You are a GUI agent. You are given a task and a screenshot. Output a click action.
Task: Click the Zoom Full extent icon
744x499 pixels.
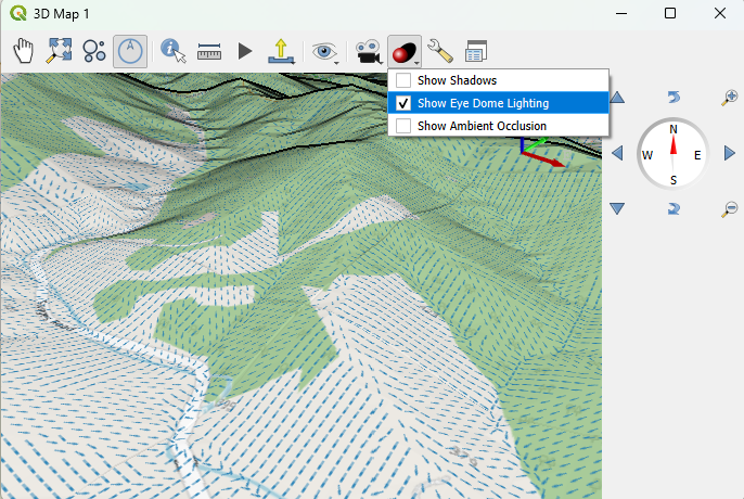[x=59, y=51]
